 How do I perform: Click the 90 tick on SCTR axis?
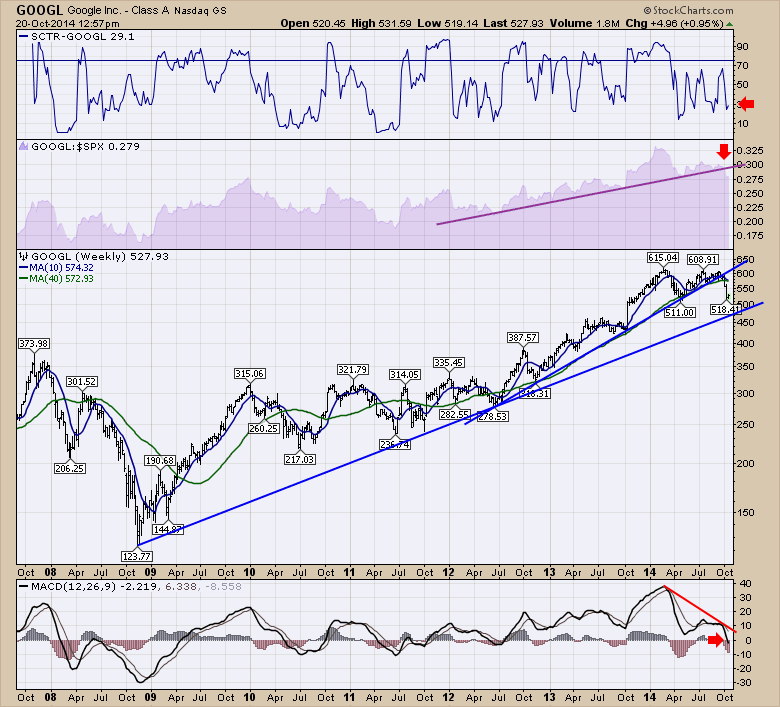point(742,47)
